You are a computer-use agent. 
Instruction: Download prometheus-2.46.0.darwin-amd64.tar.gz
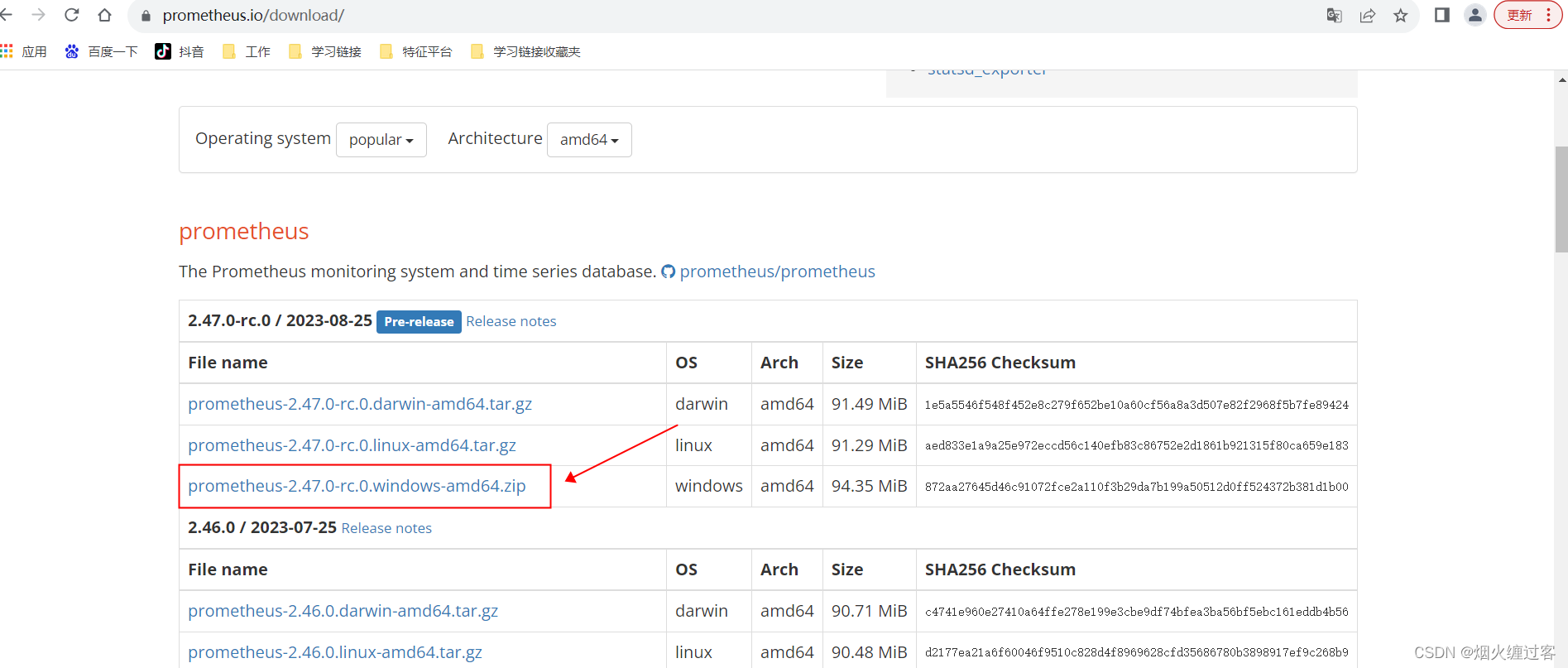tap(343, 611)
